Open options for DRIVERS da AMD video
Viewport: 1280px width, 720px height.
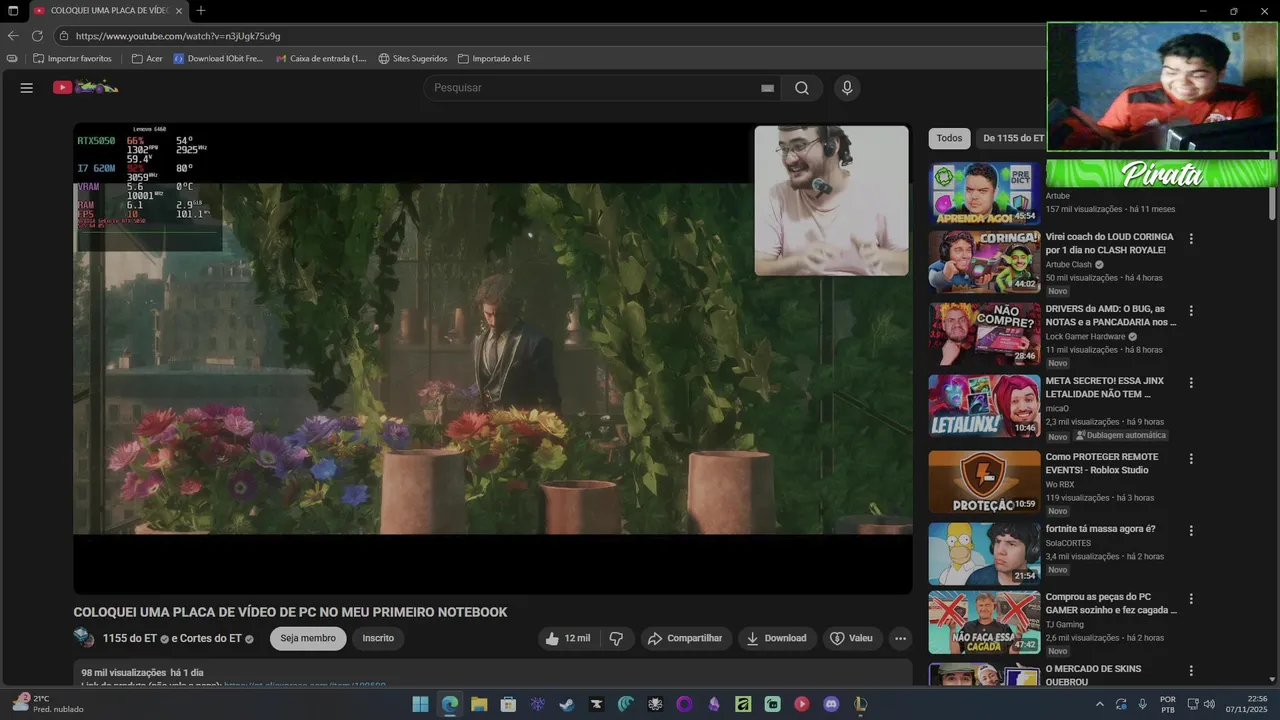1190,311
